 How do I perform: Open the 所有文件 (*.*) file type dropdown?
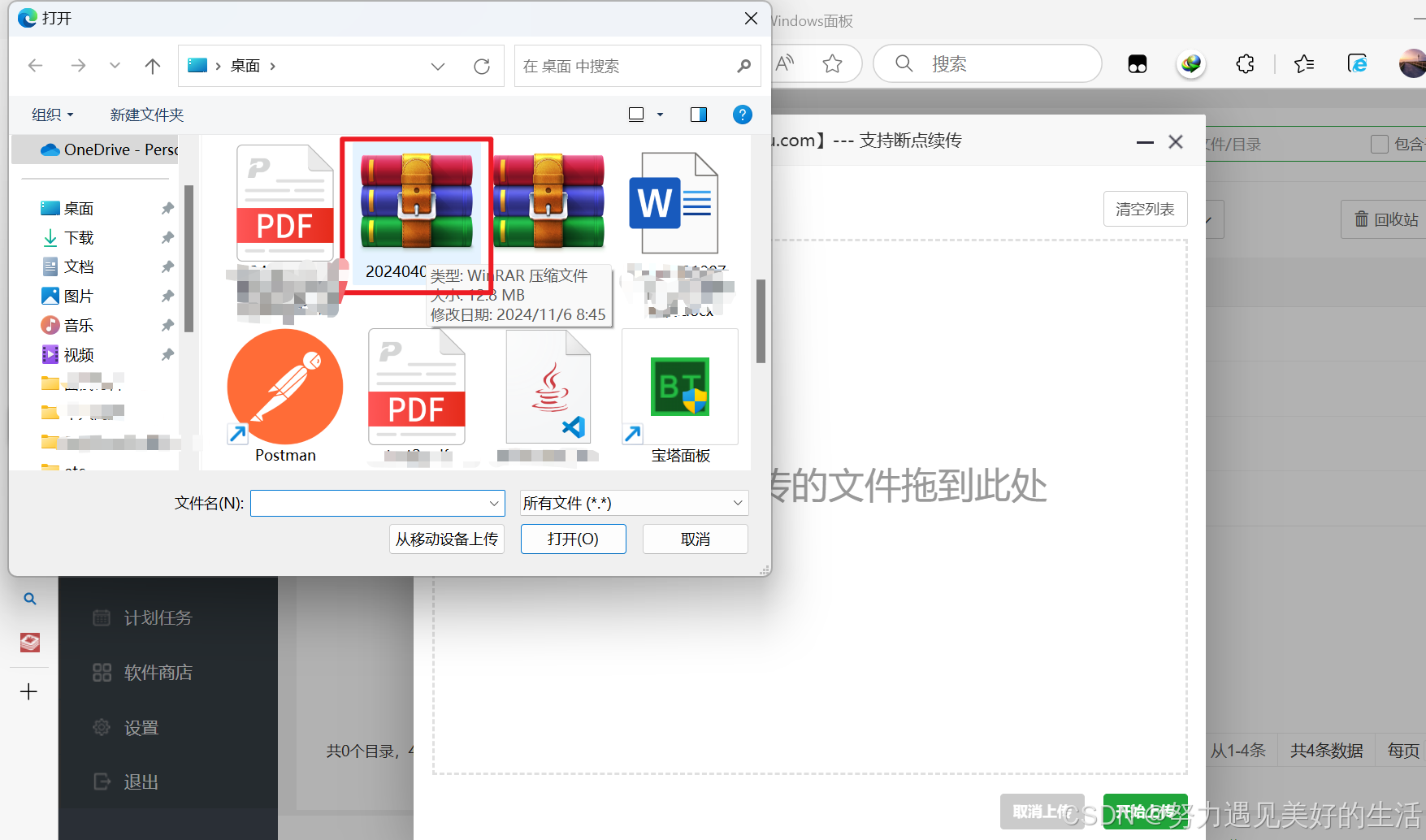pyautogui.click(x=634, y=504)
